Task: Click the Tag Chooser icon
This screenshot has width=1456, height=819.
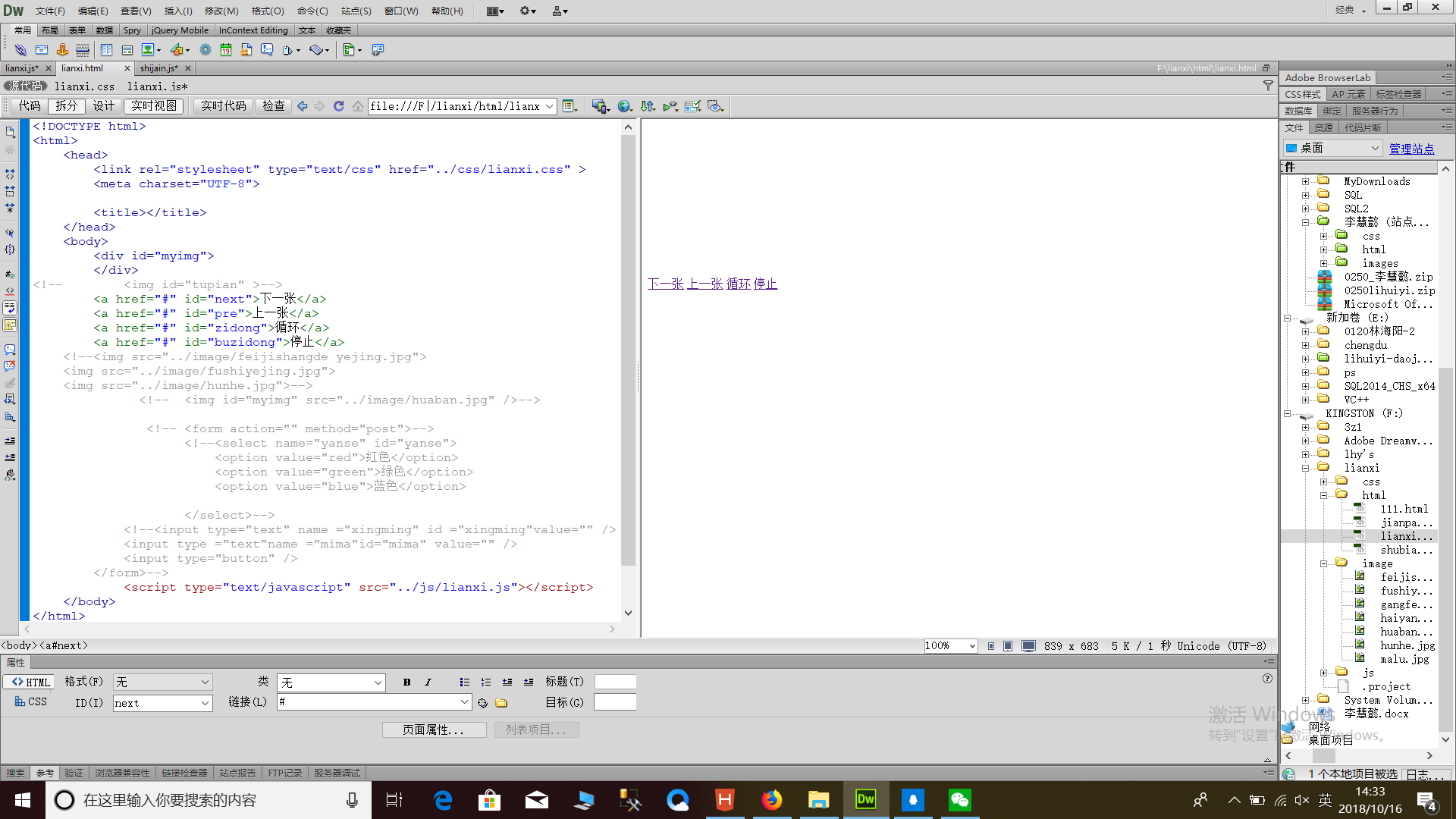Action: point(378,50)
